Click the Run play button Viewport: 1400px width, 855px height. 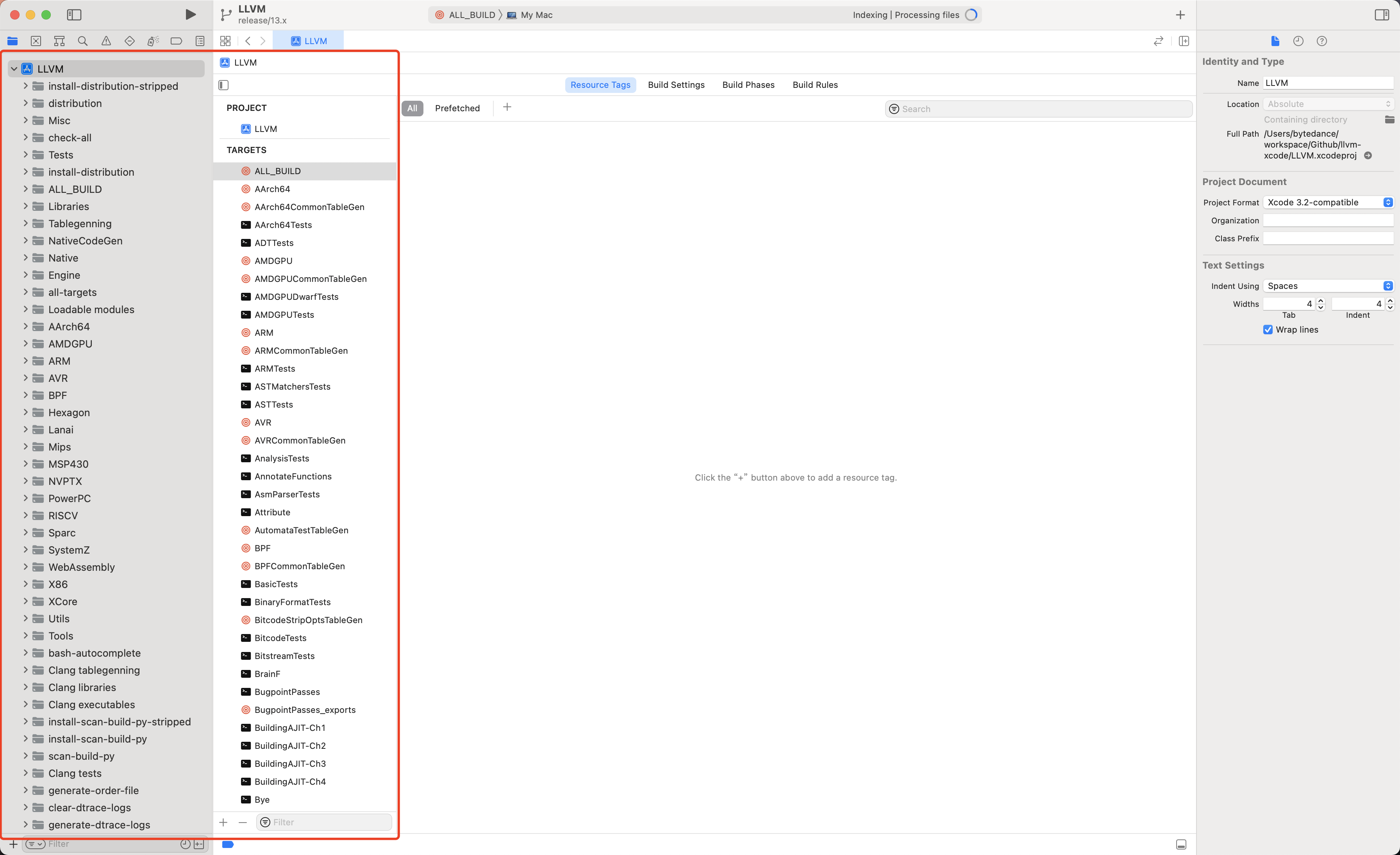[190, 15]
